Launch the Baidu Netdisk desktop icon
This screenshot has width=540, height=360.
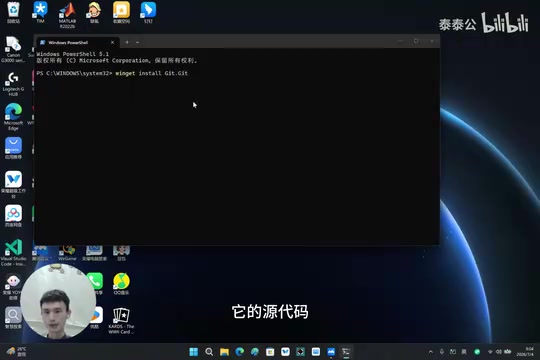[x=13, y=216]
